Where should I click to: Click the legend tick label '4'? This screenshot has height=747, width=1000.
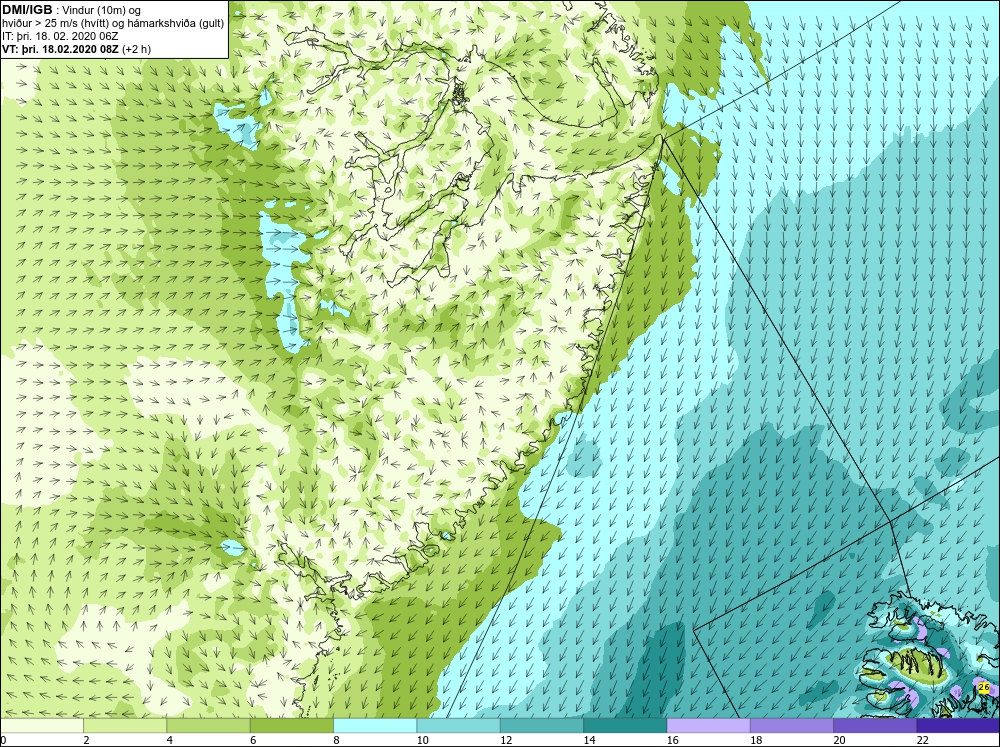(170, 740)
